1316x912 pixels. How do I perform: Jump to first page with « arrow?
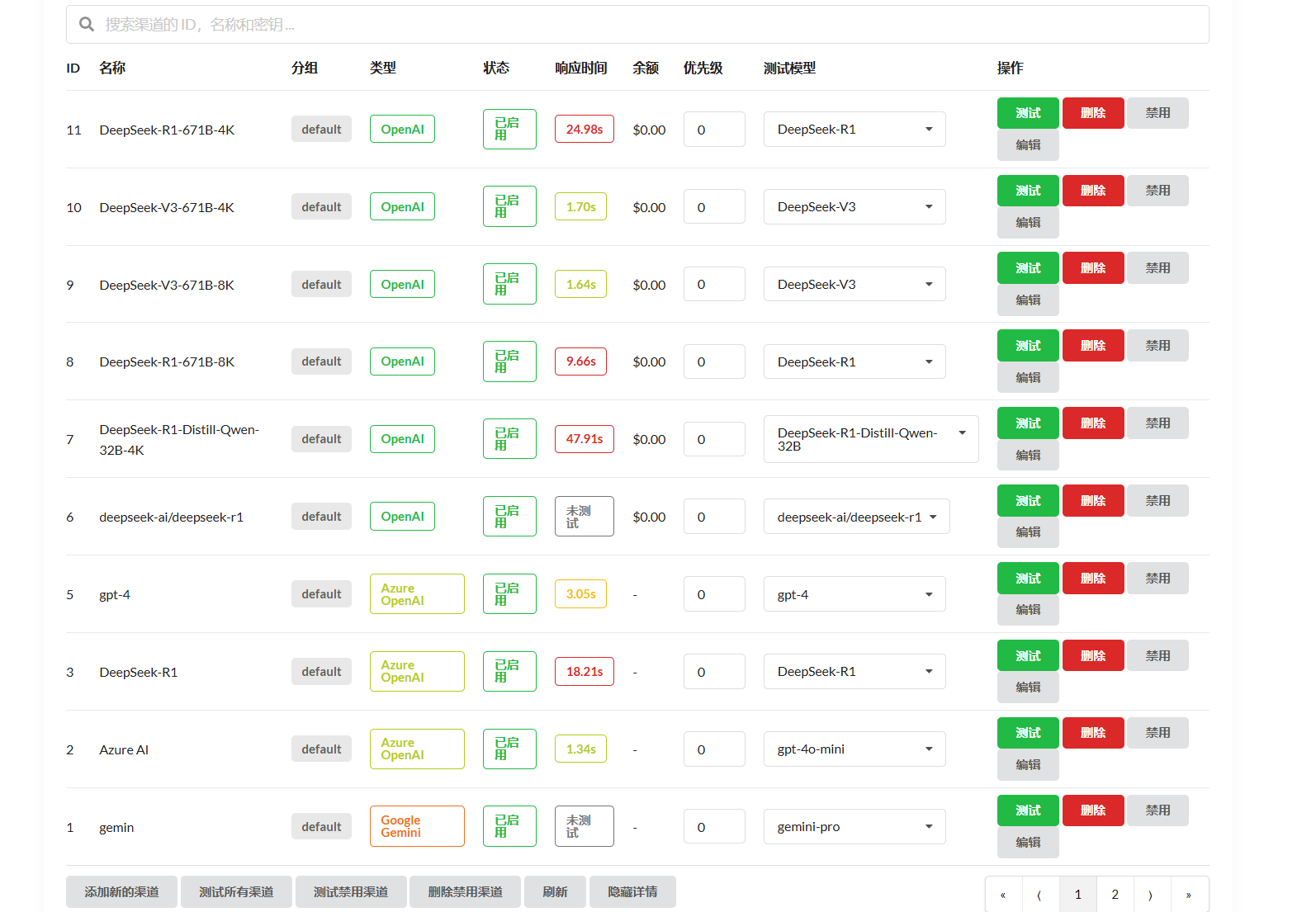point(1004,895)
